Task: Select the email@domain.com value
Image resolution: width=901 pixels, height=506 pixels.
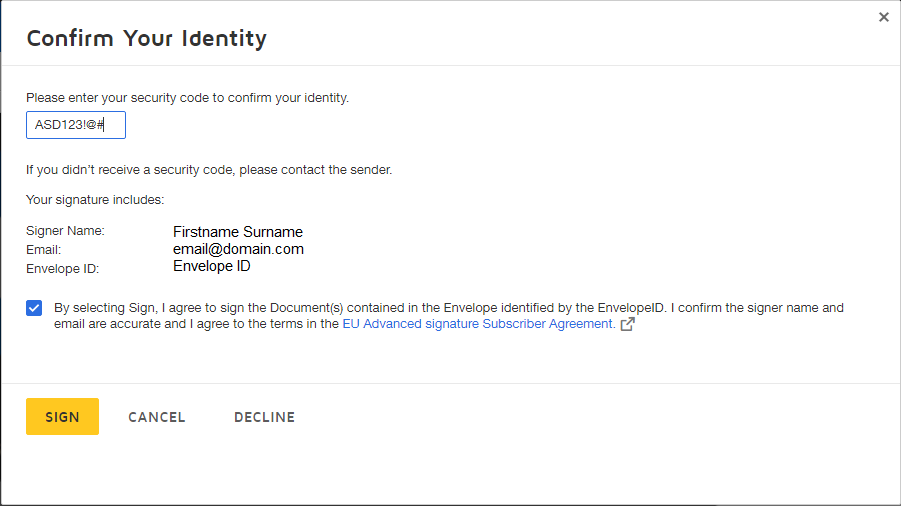Action: click(238, 249)
